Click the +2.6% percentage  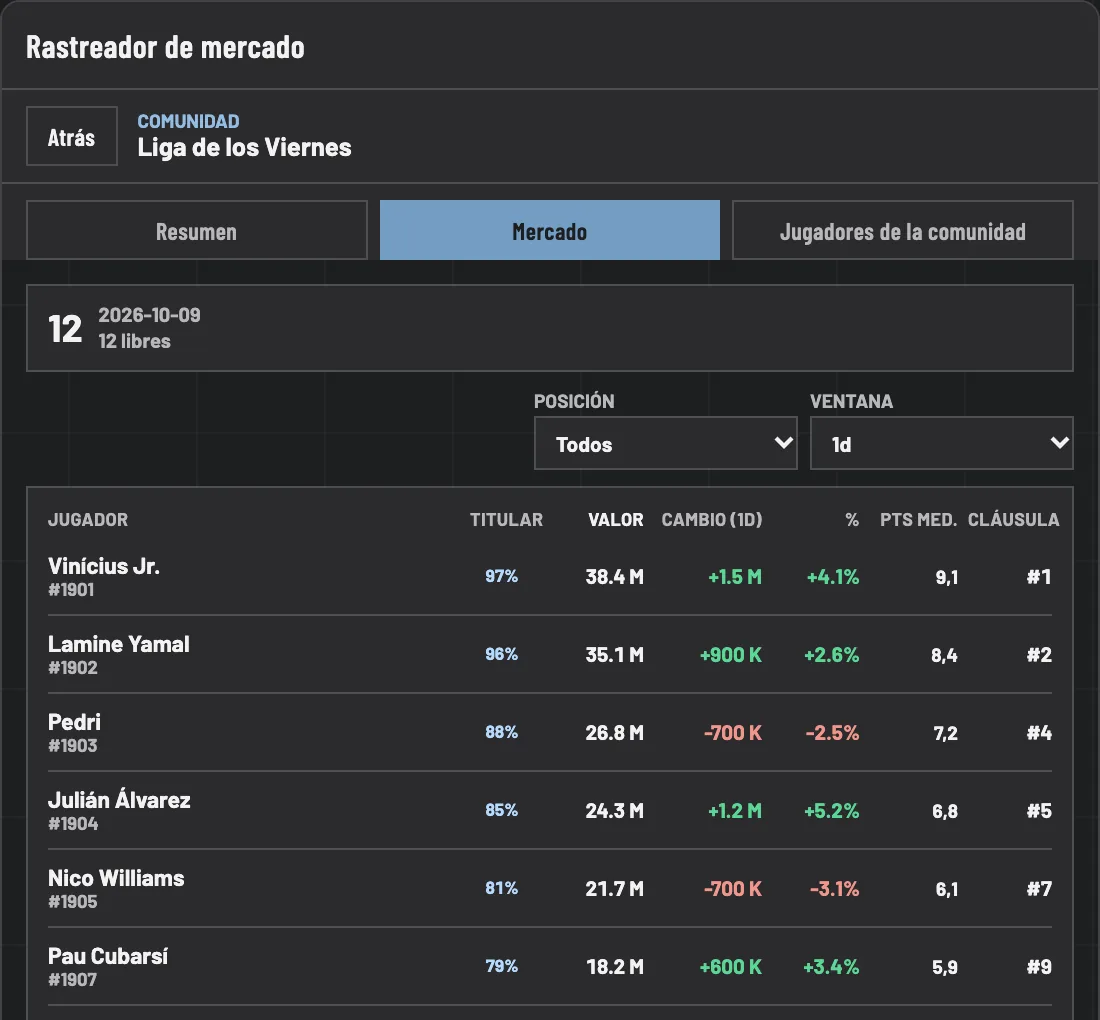pyautogui.click(x=831, y=655)
